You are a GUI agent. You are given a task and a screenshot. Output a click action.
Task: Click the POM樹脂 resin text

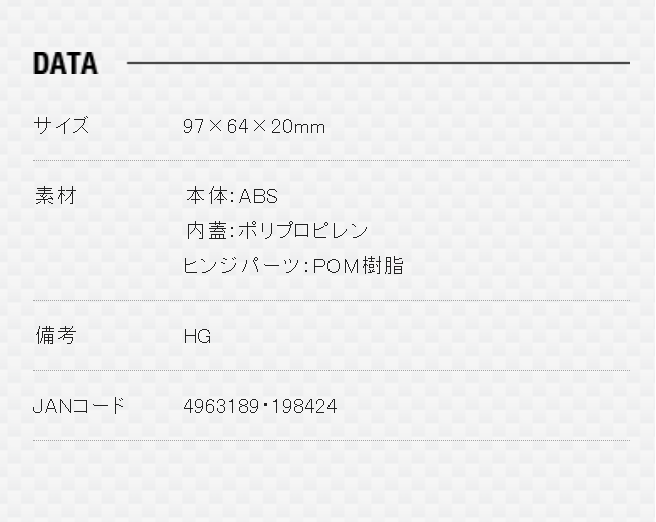(x=358, y=266)
